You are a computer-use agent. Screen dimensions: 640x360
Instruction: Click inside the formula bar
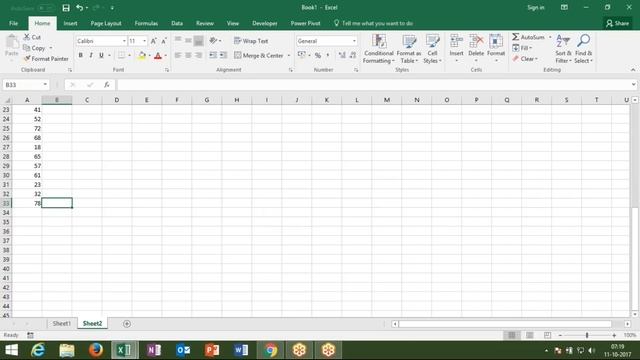point(373,84)
